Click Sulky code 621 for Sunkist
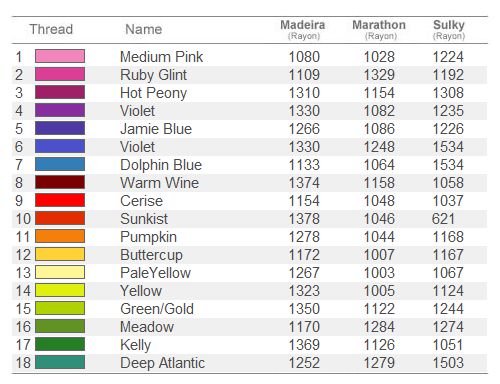The image size is (500, 384). tap(443, 219)
